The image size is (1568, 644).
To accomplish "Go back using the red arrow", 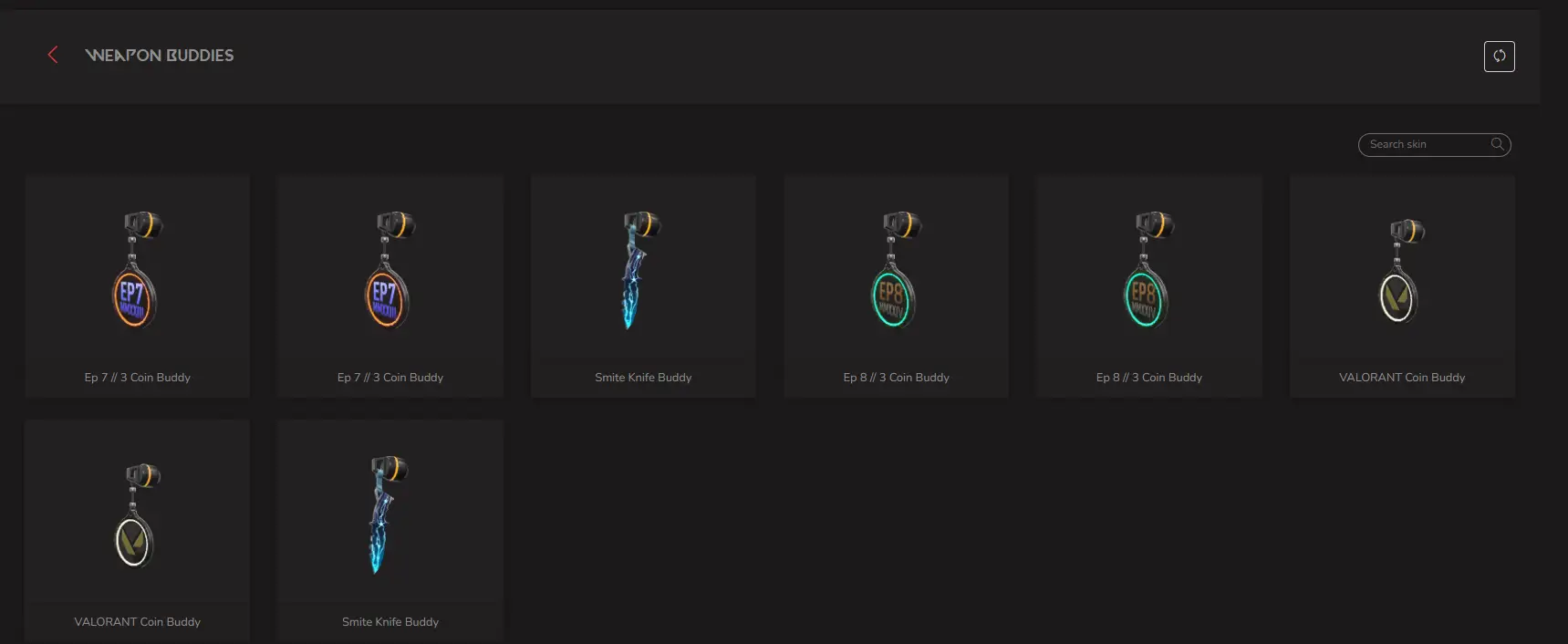I will pos(53,55).
